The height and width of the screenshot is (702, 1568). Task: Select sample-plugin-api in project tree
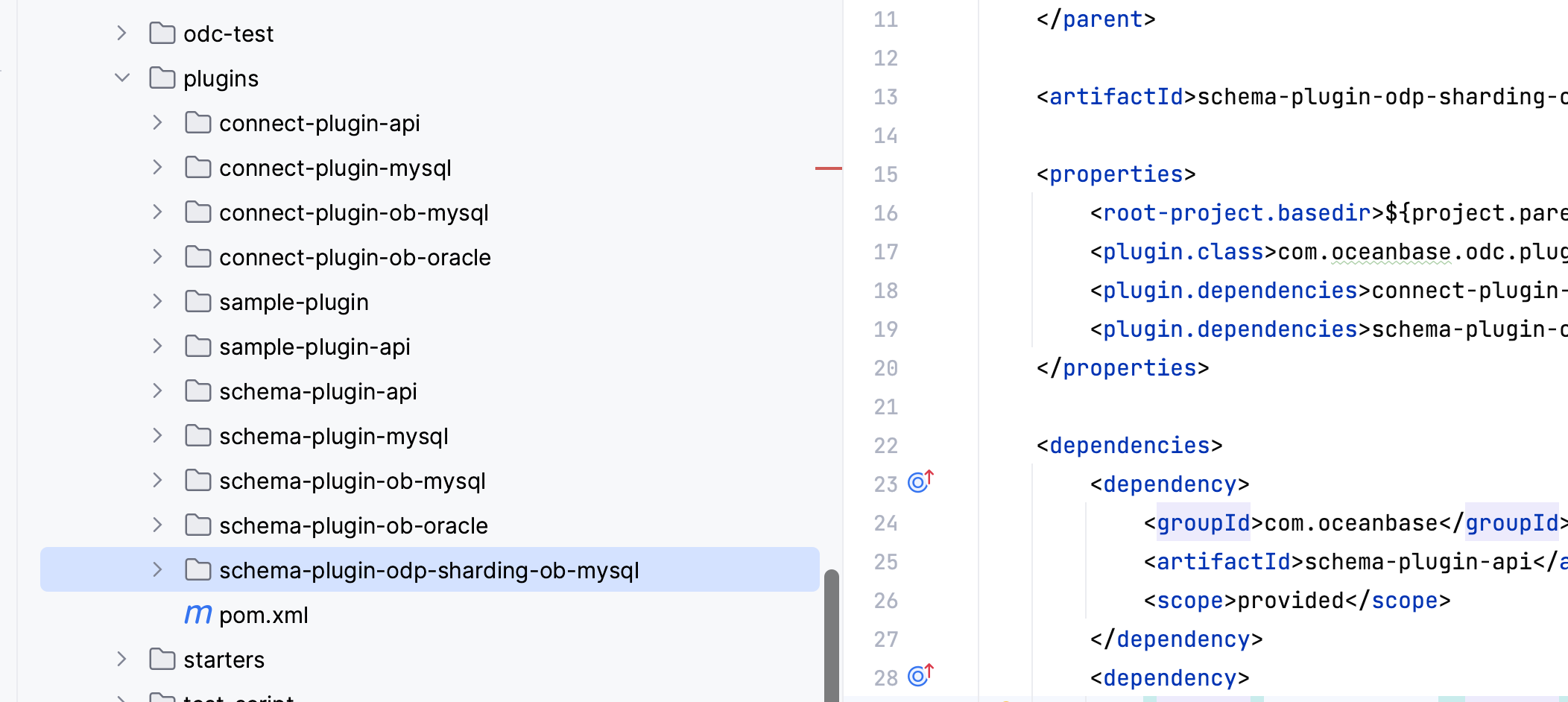point(314,347)
